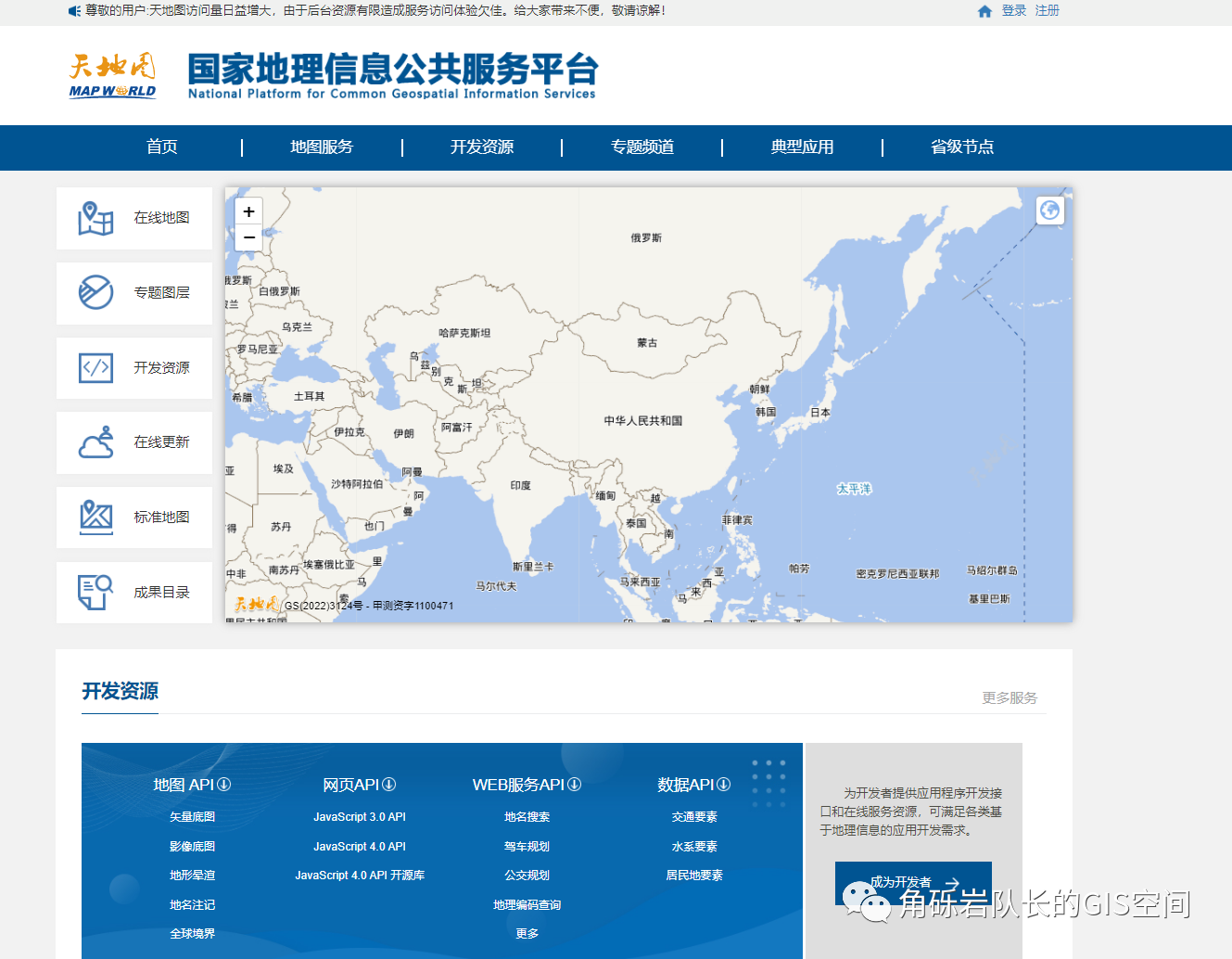Image resolution: width=1232 pixels, height=959 pixels.
Task: Open the 地形晕渲 link
Action: pos(192,876)
